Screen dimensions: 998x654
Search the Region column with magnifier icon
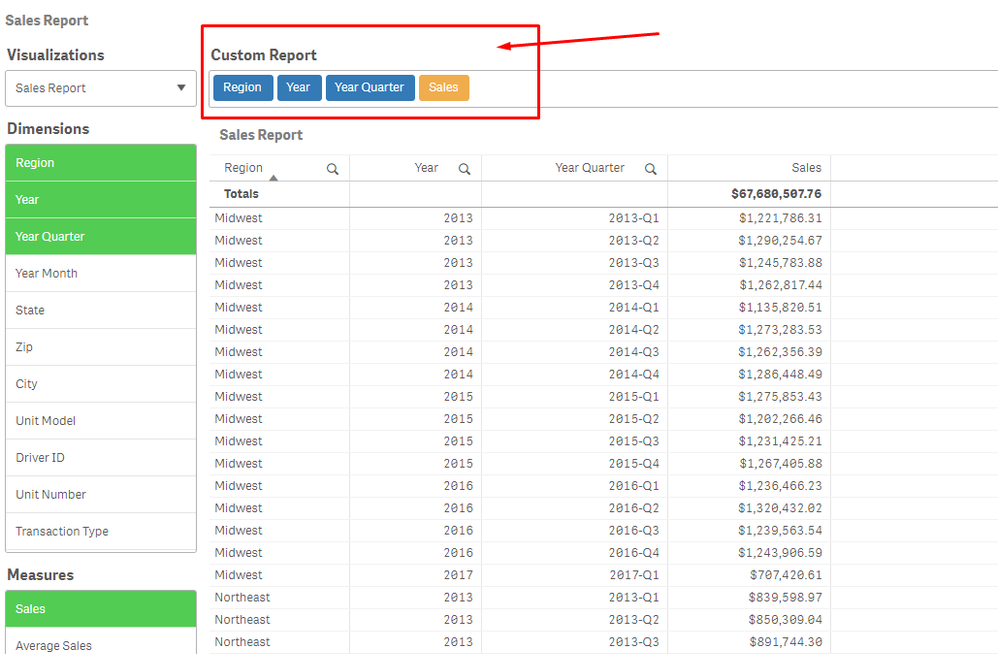(x=332, y=169)
